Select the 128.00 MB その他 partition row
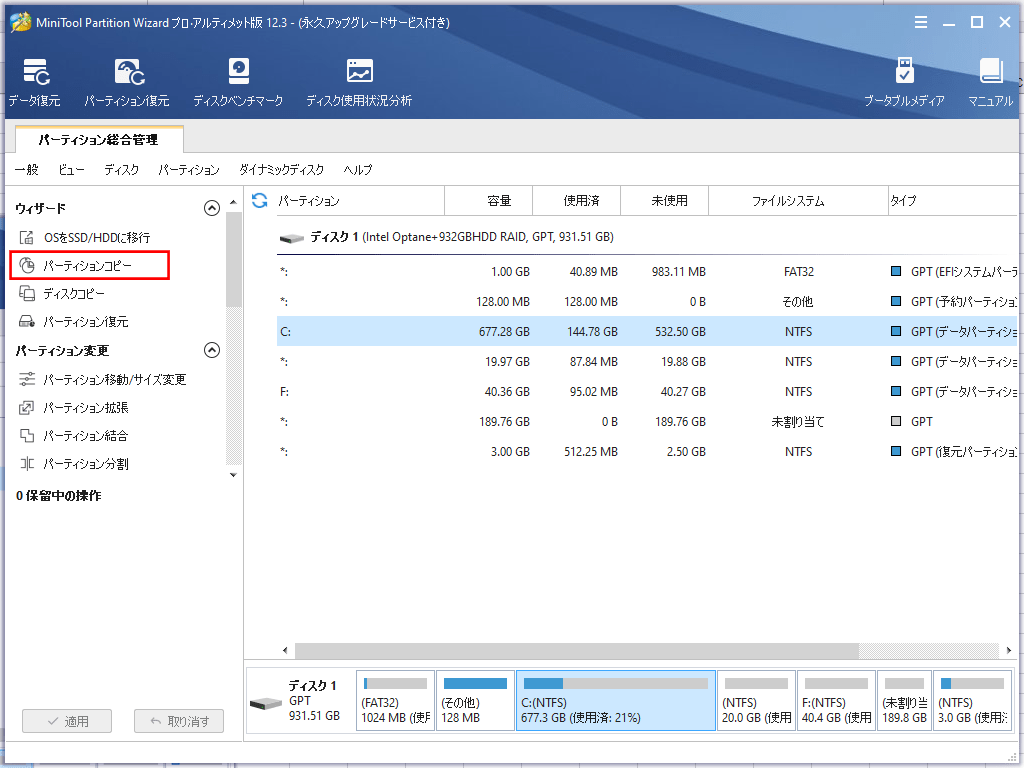Screen dimensions: 1024x768 click(x=647, y=301)
